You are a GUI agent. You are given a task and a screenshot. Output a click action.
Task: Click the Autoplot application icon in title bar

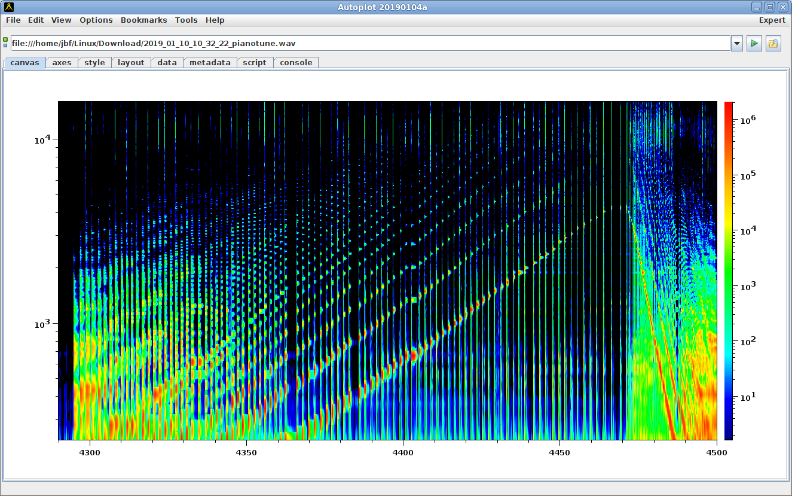(9, 7)
